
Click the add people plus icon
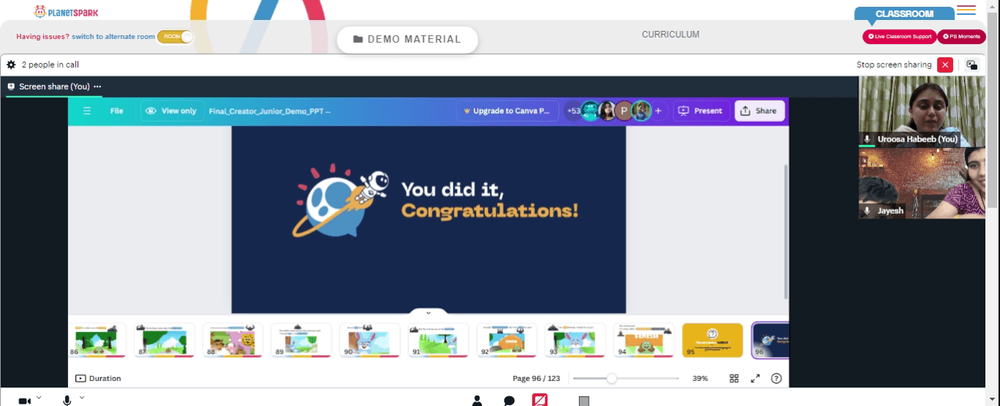tap(658, 111)
